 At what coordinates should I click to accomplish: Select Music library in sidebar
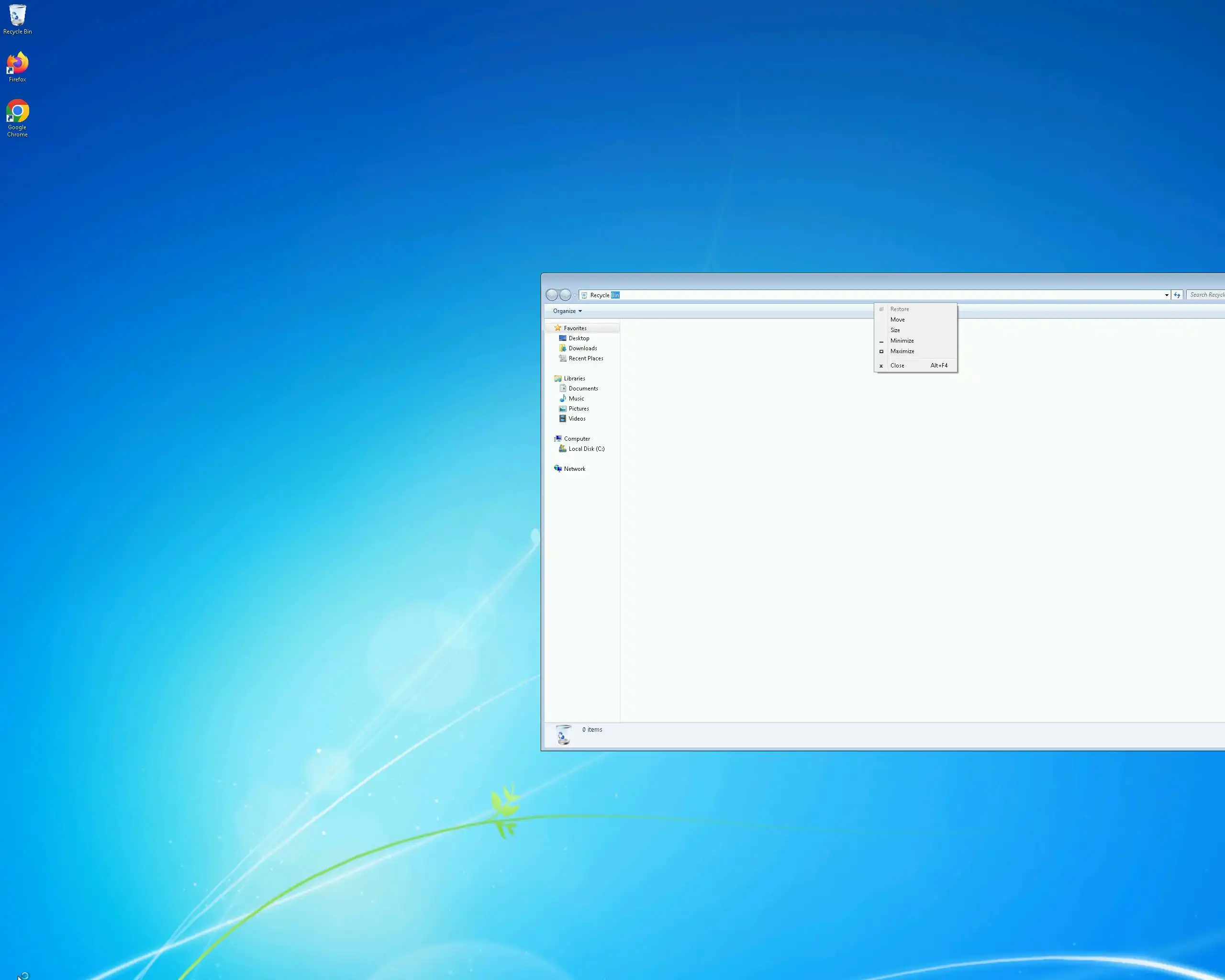[576, 399]
